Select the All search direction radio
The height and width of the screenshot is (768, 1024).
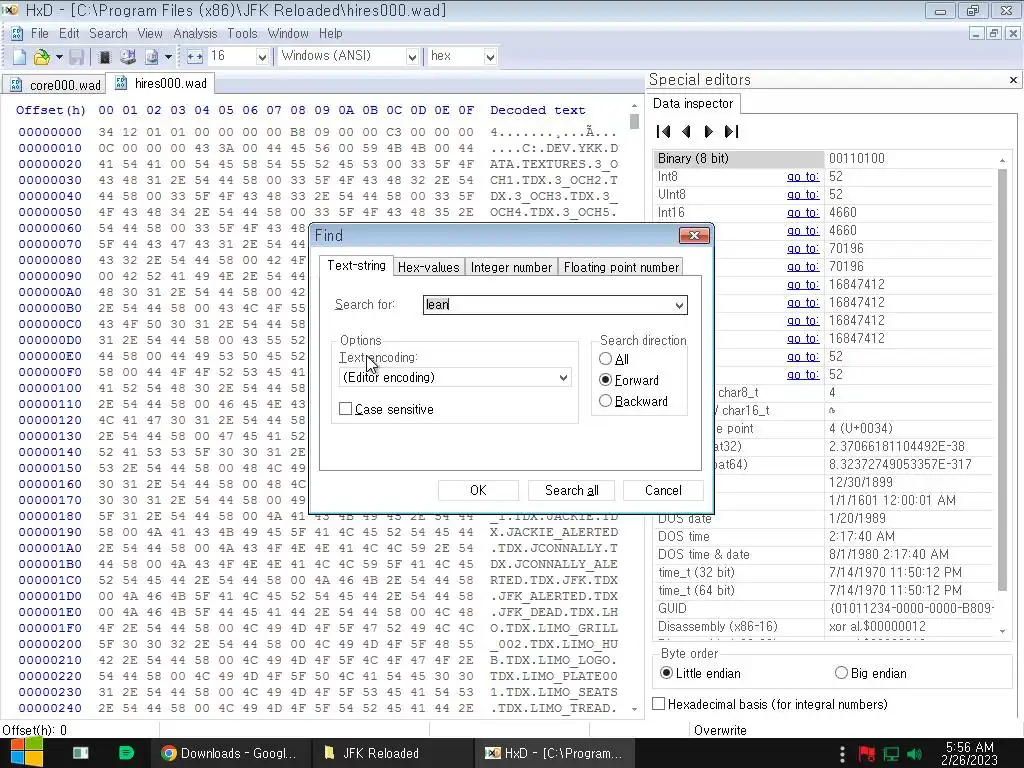[605, 359]
